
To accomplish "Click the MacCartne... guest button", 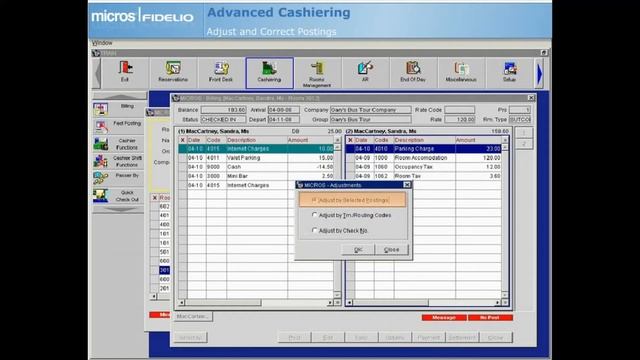I will pos(193,316).
